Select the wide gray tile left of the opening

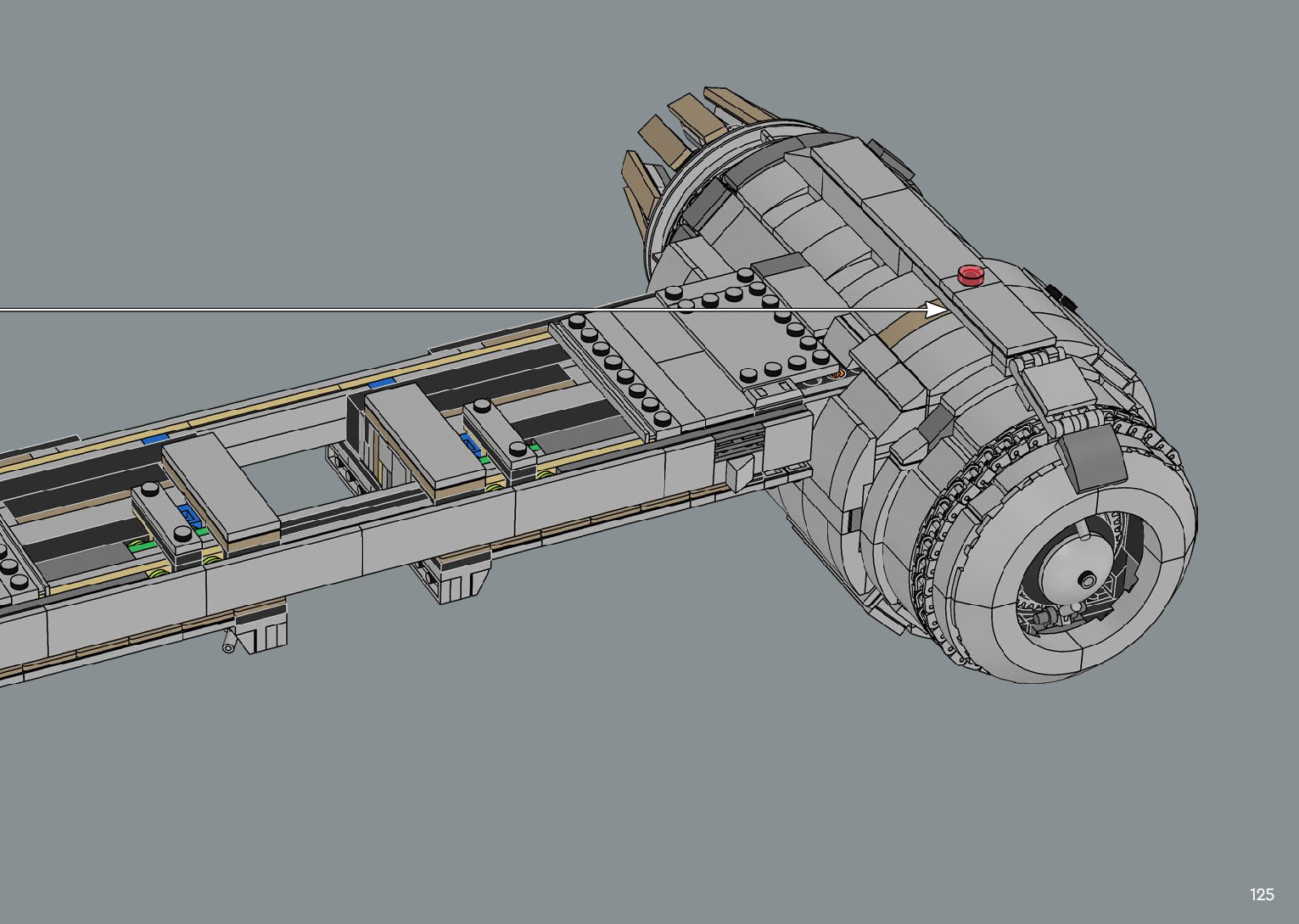click(221, 492)
